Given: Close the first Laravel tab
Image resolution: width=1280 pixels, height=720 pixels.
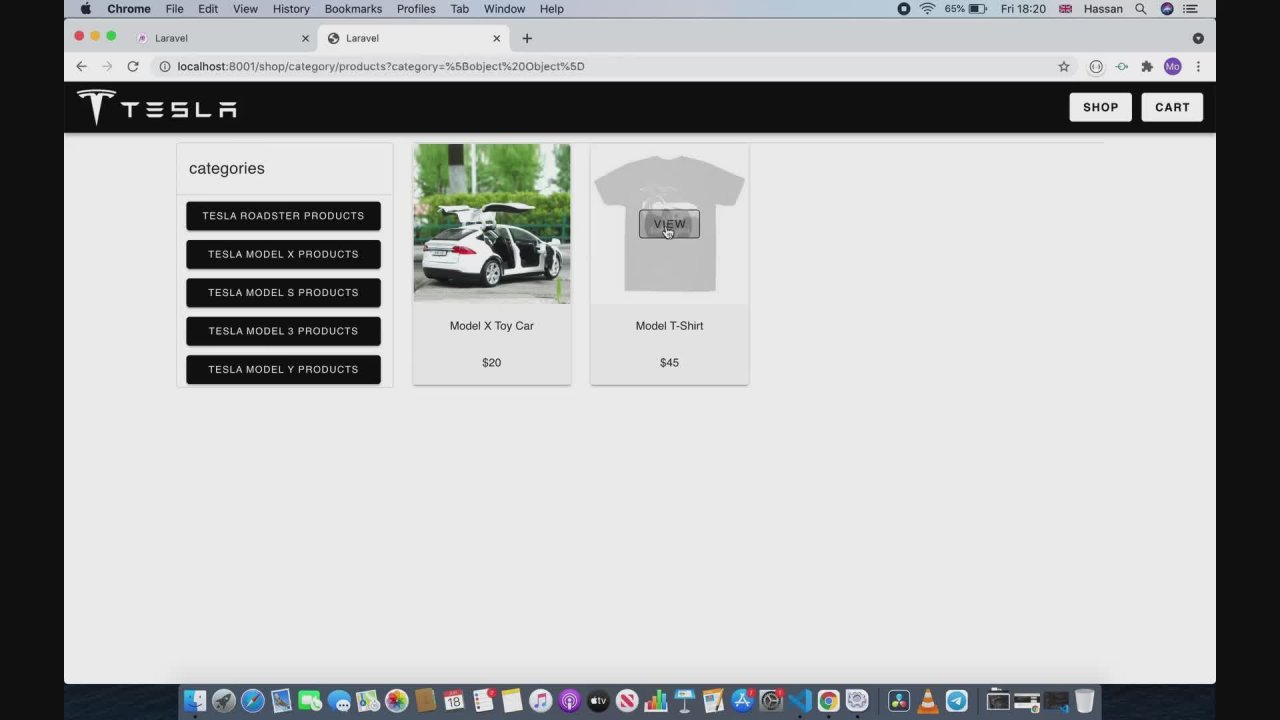Looking at the screenshot, I should [x=305, y=38].
